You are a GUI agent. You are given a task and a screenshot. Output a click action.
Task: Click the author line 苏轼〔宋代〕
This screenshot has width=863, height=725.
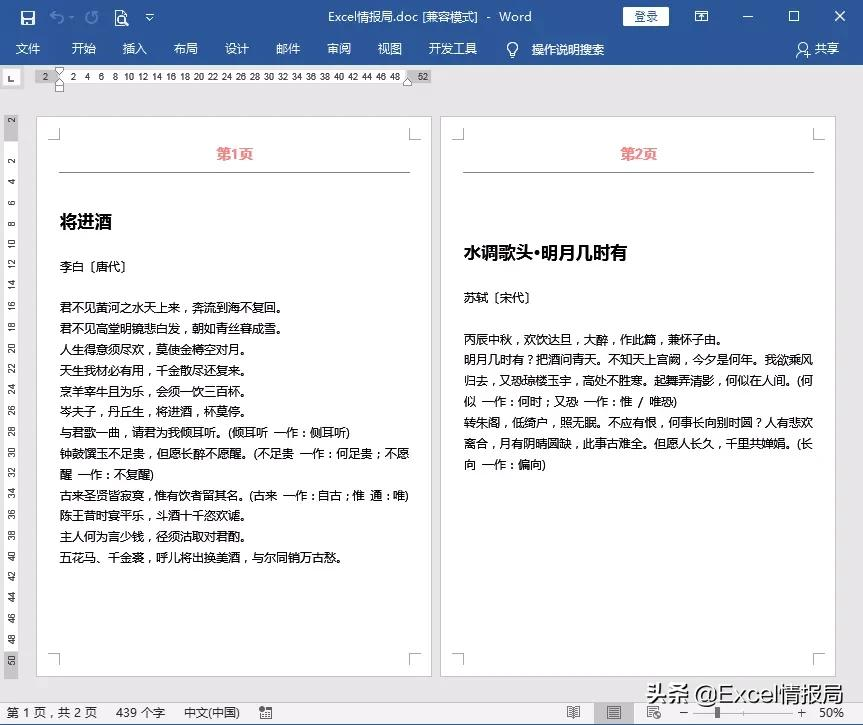(x=496, y=298)
